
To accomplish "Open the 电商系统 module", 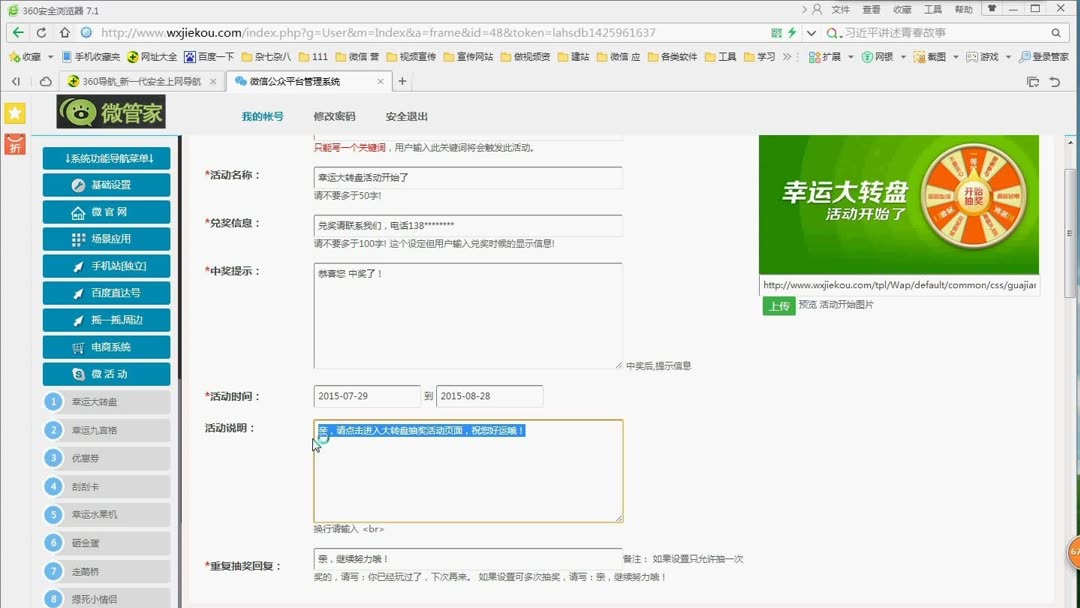I will [x=106, y=346].
